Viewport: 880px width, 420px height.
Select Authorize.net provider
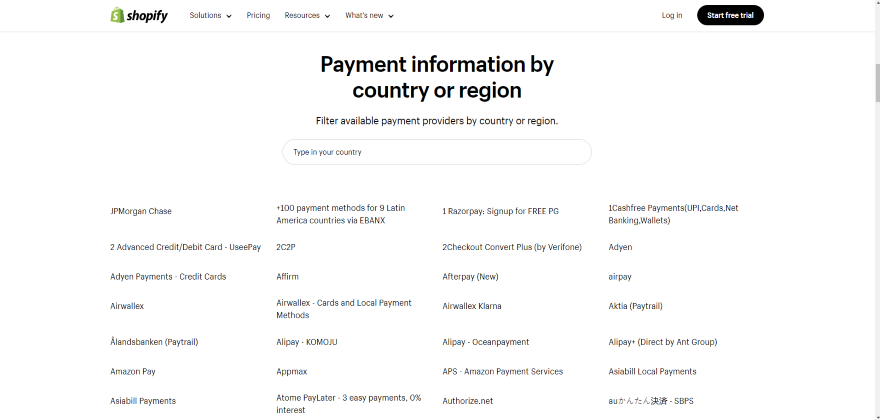tap(468, 401)
